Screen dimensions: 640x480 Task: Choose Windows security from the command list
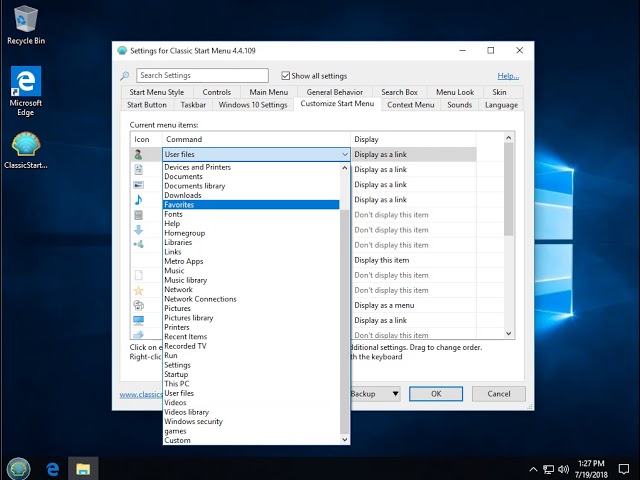(x=251, y=421)
